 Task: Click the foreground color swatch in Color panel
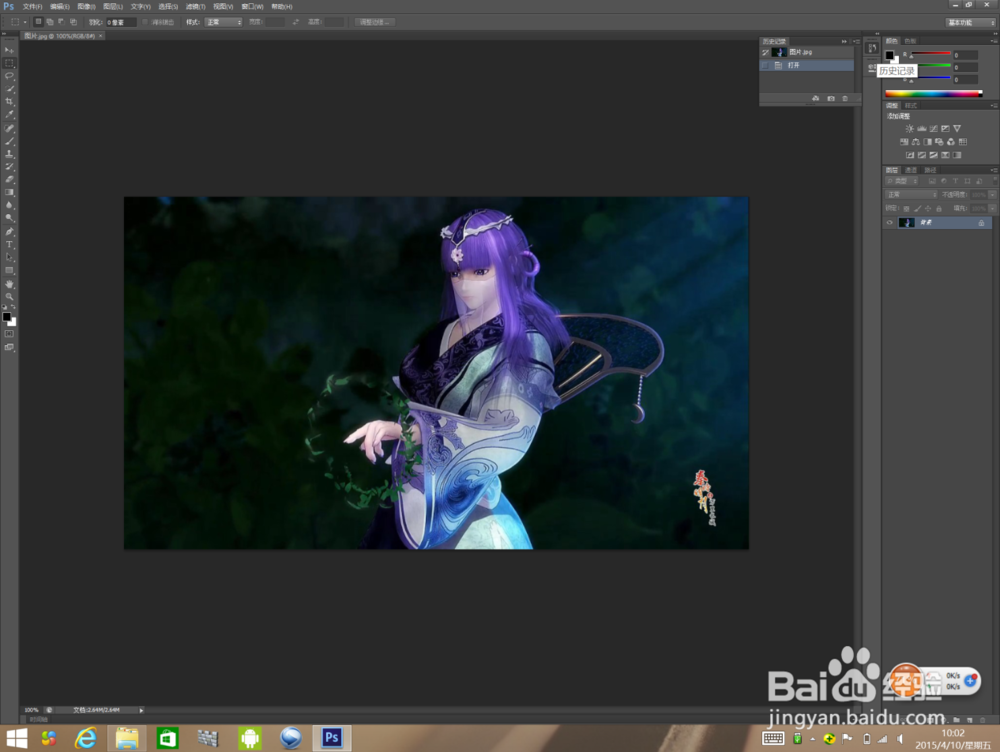coord(889,55)
